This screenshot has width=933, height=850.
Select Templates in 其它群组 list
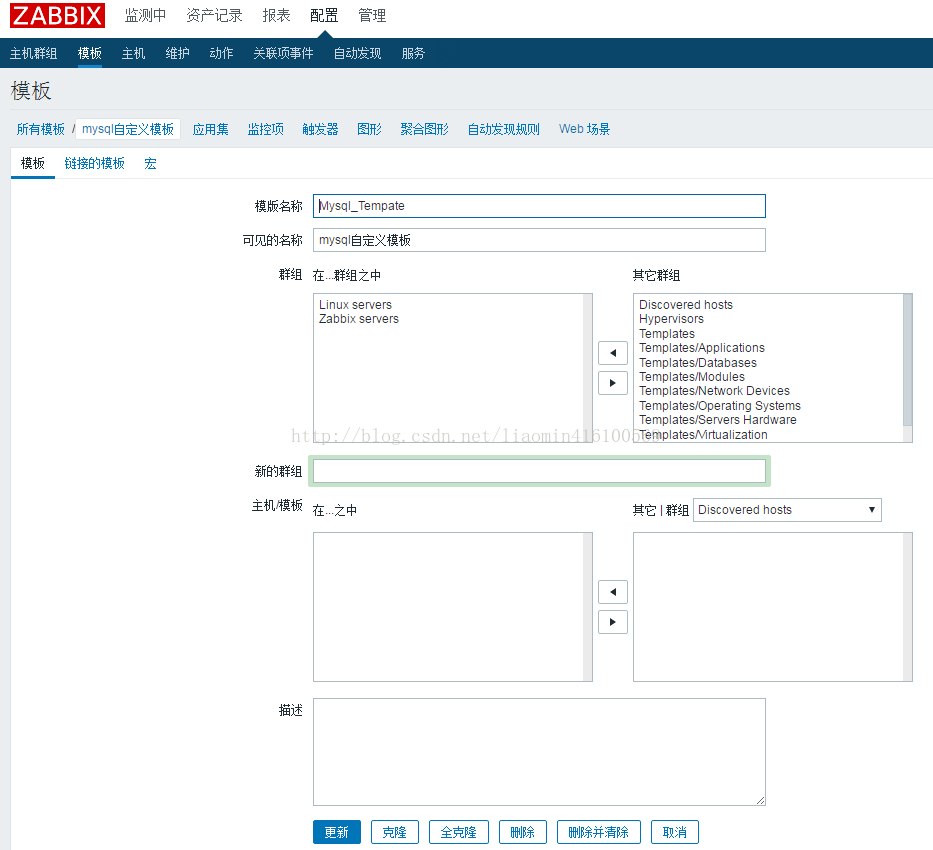(x=666, y=334)
